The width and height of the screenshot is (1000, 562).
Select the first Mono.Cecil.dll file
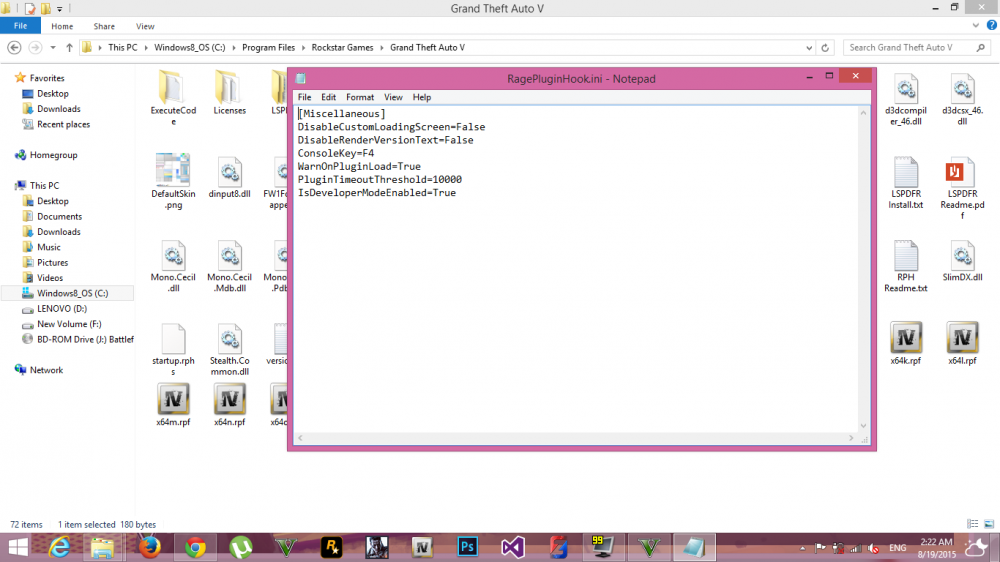click(x=173, y=266)
